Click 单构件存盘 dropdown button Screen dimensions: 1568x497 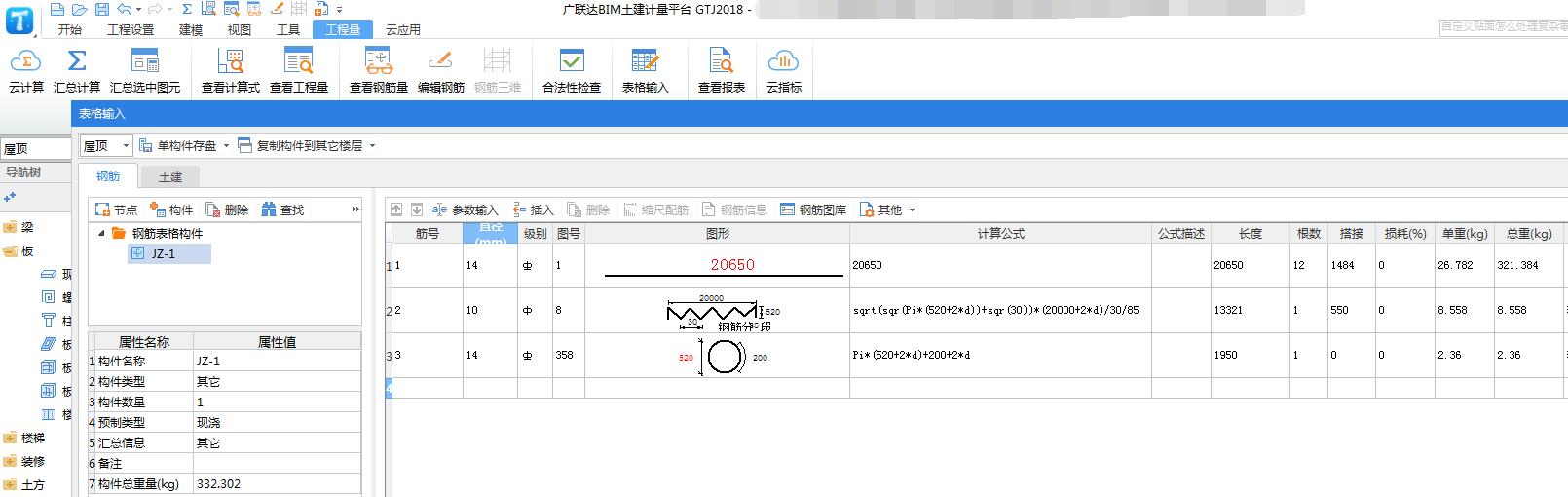(x=185, y=145)
